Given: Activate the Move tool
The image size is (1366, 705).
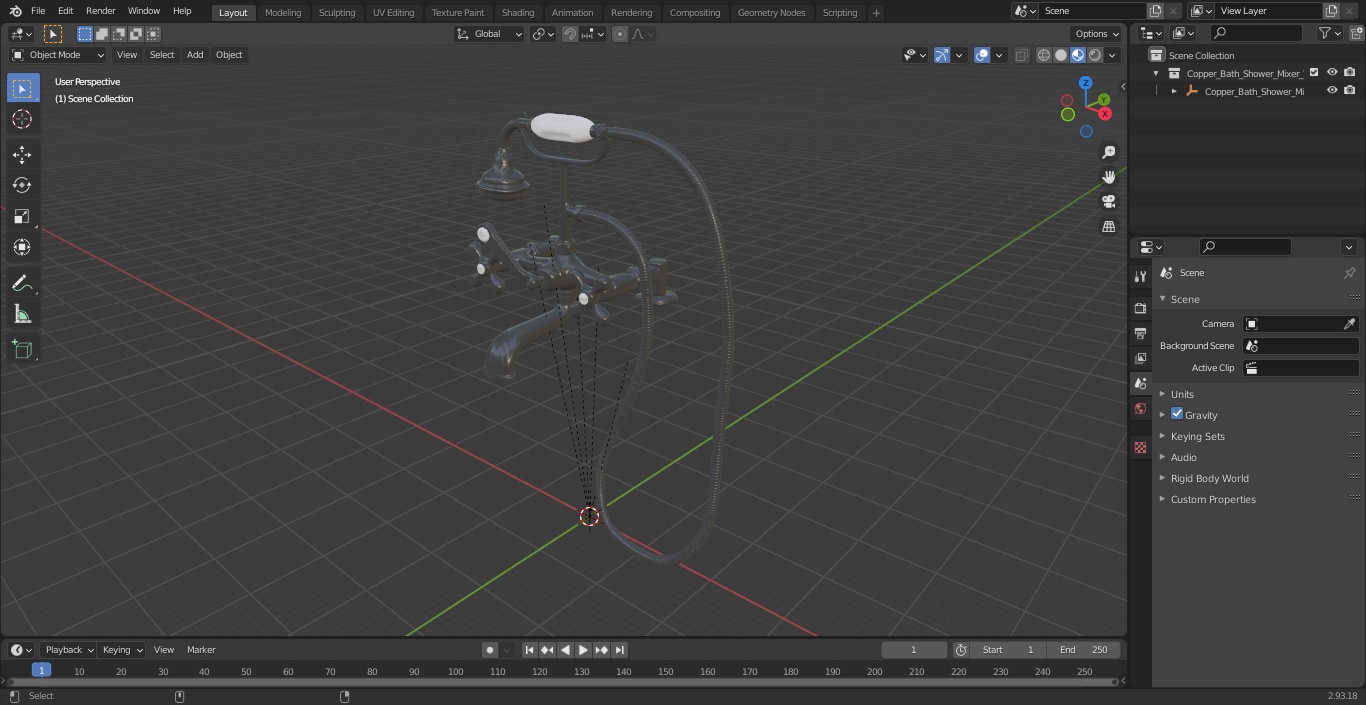Looking at the screenshot, I should click(22, 154).
